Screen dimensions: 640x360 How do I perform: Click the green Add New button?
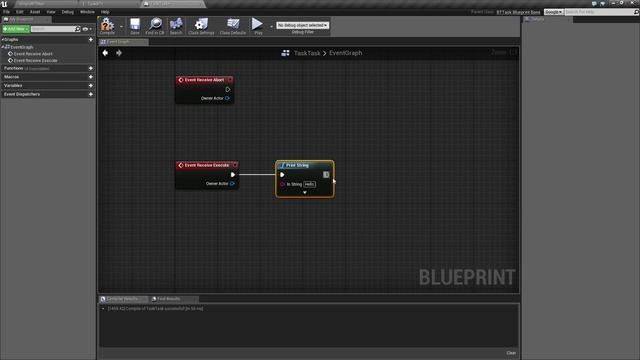pos(16,29)
